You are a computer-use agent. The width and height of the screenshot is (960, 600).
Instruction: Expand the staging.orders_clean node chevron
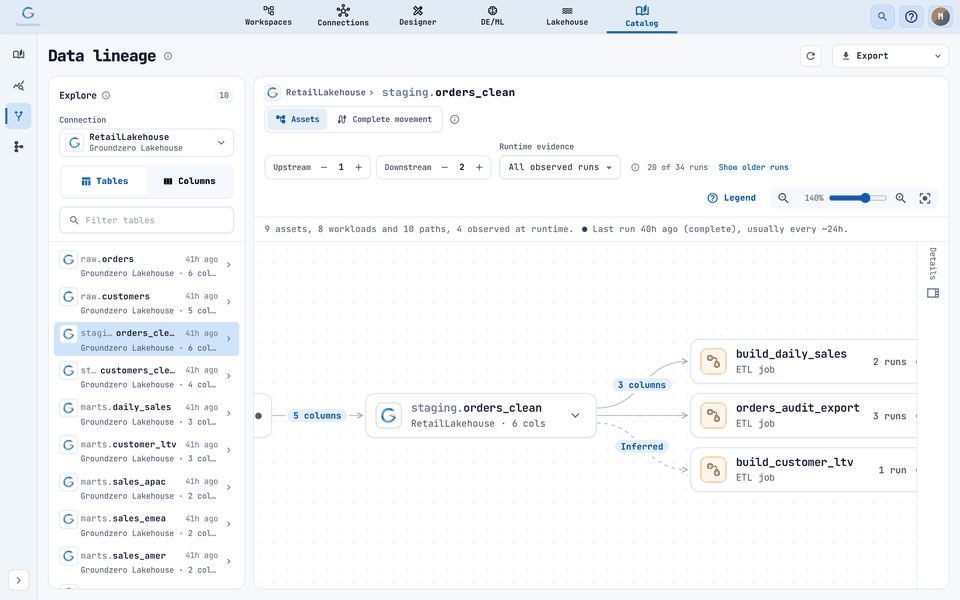pyautogui.click(x=576, y=416)
